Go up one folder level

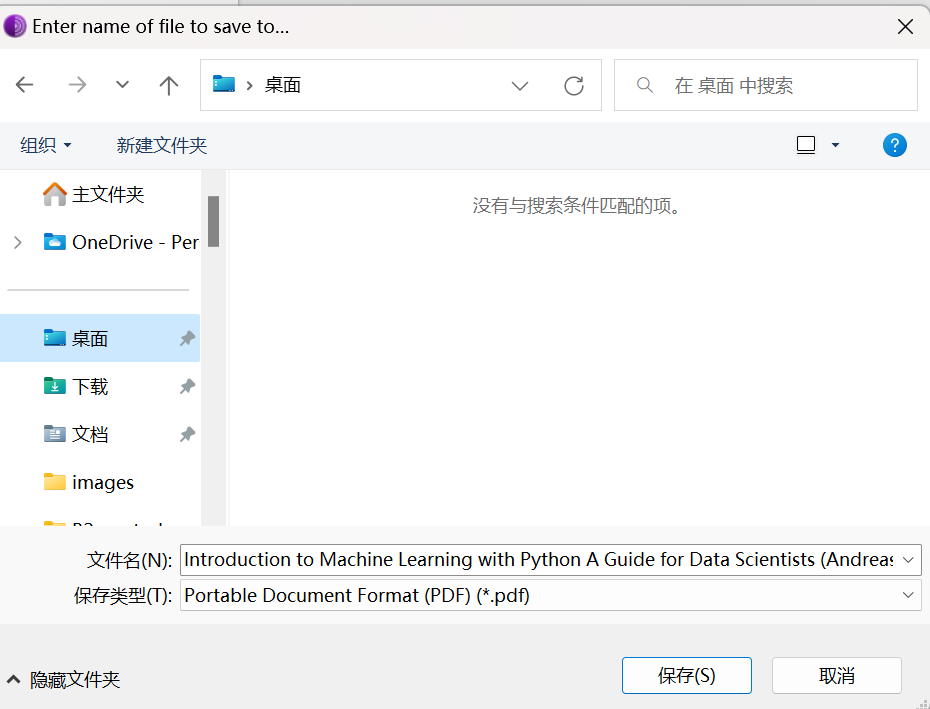pos(169,85)
